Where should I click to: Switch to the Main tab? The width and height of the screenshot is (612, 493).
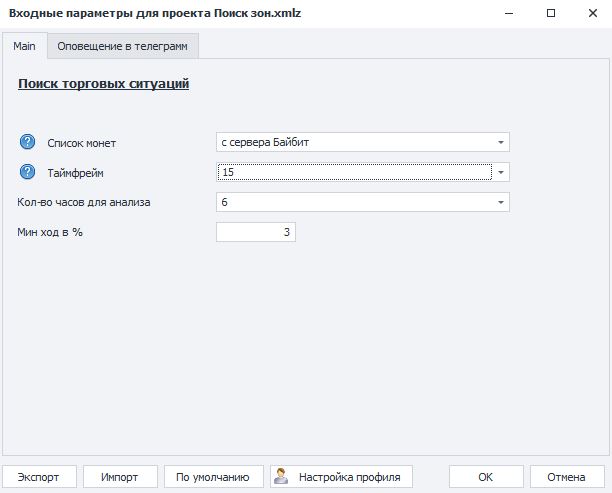click(x=24, y=46)
